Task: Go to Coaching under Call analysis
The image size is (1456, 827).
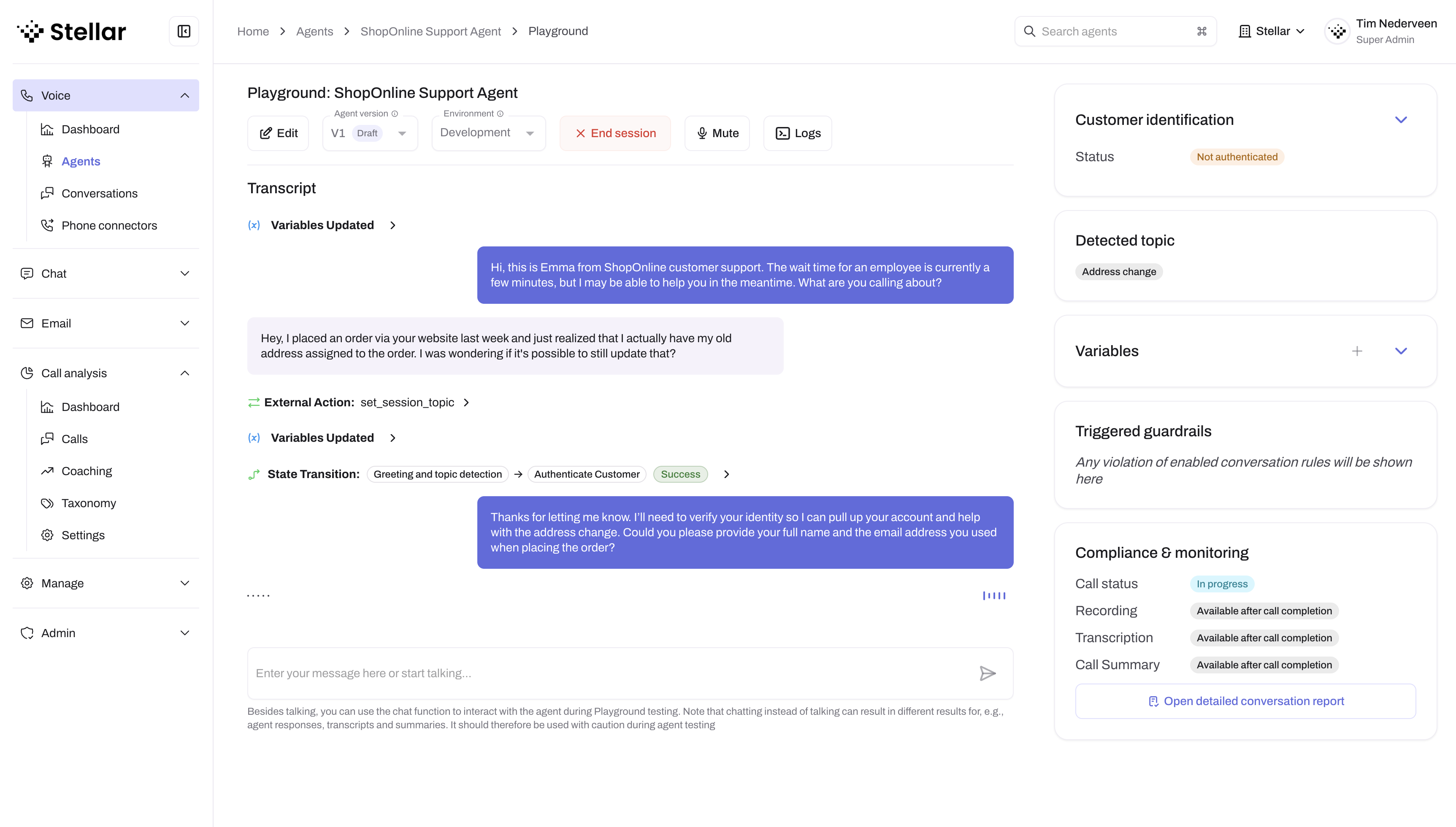Action: tap(87, 471)
